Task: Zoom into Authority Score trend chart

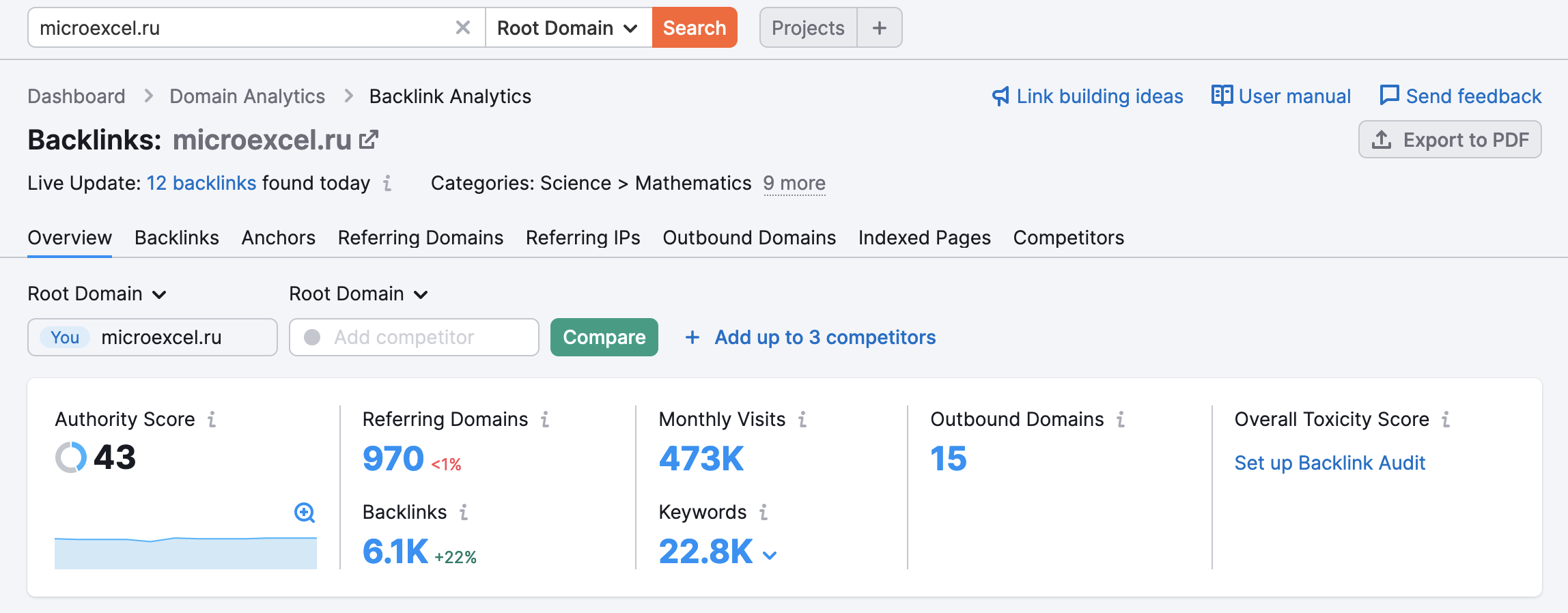Action: click(304, 512)
